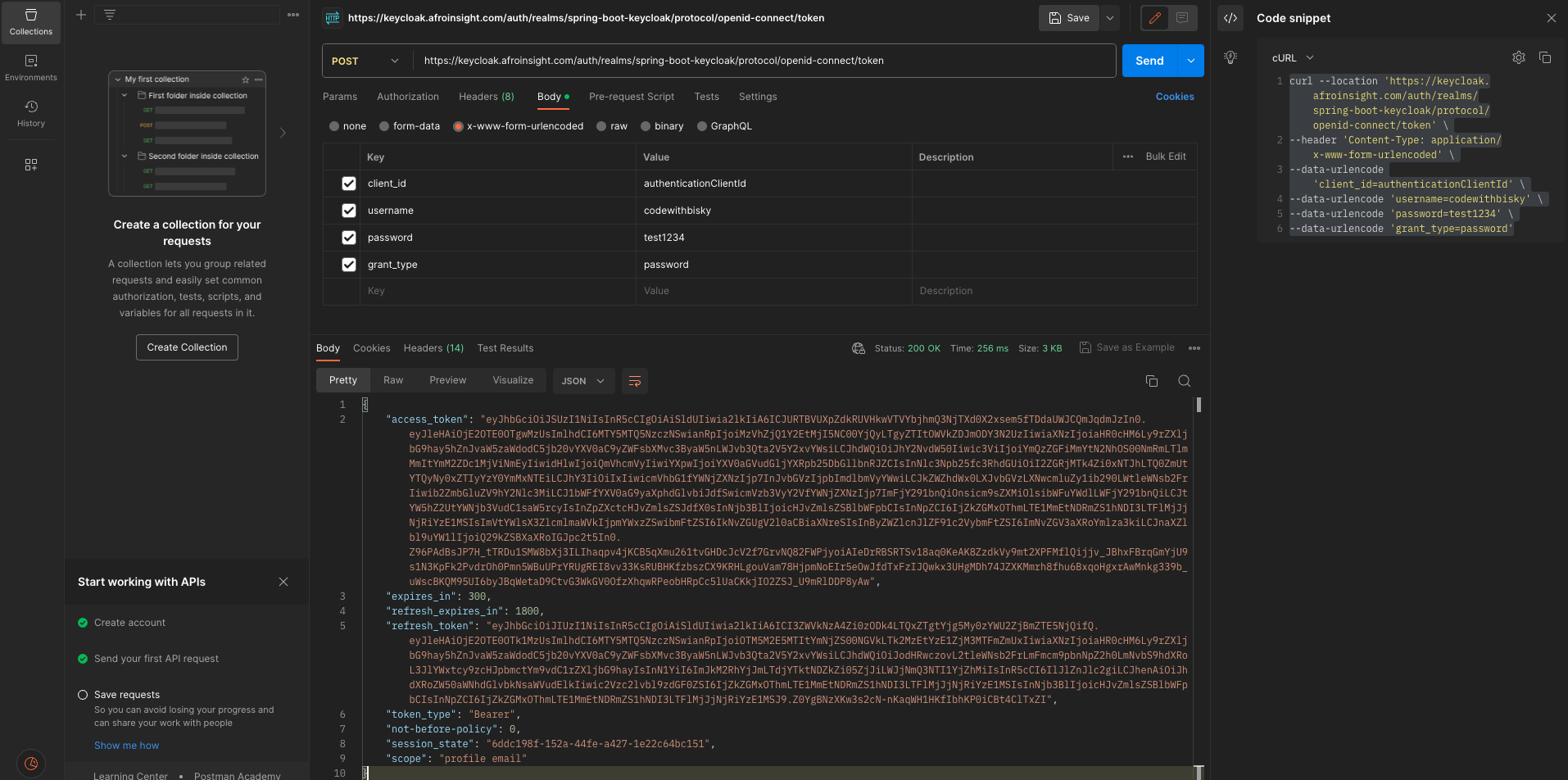This screenshot has height=780, width=1568.
Task: Open the response Headers (14) tab
Action: [x=433, y=348]
